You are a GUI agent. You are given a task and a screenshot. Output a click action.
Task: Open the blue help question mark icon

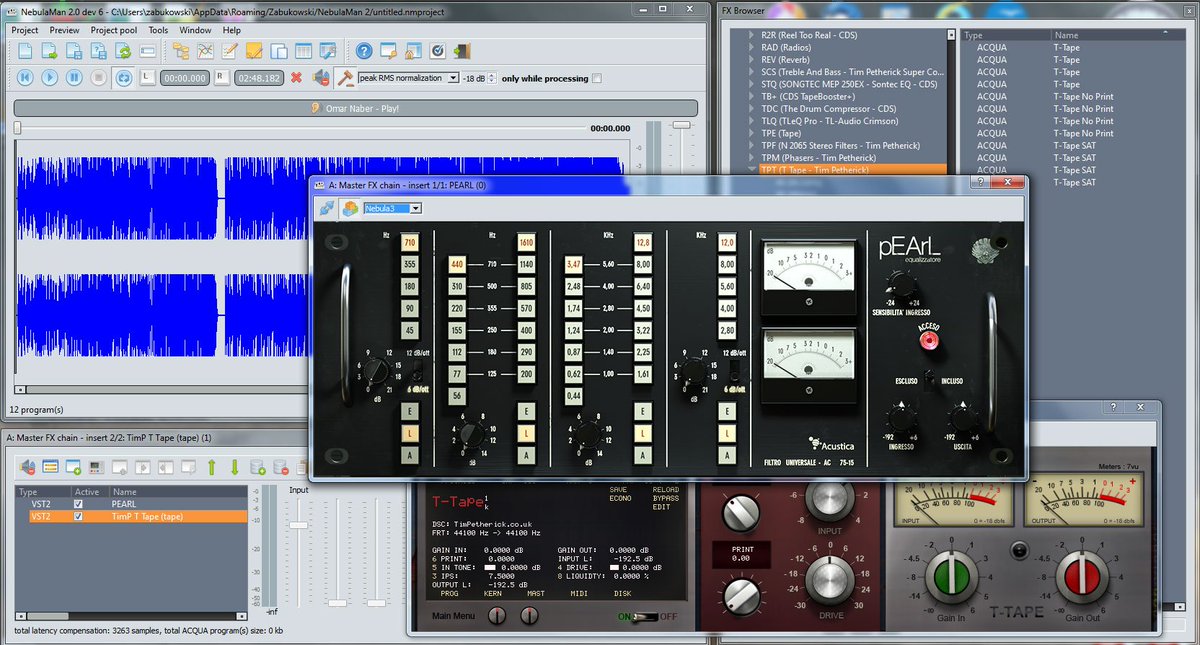click(364, 50)
